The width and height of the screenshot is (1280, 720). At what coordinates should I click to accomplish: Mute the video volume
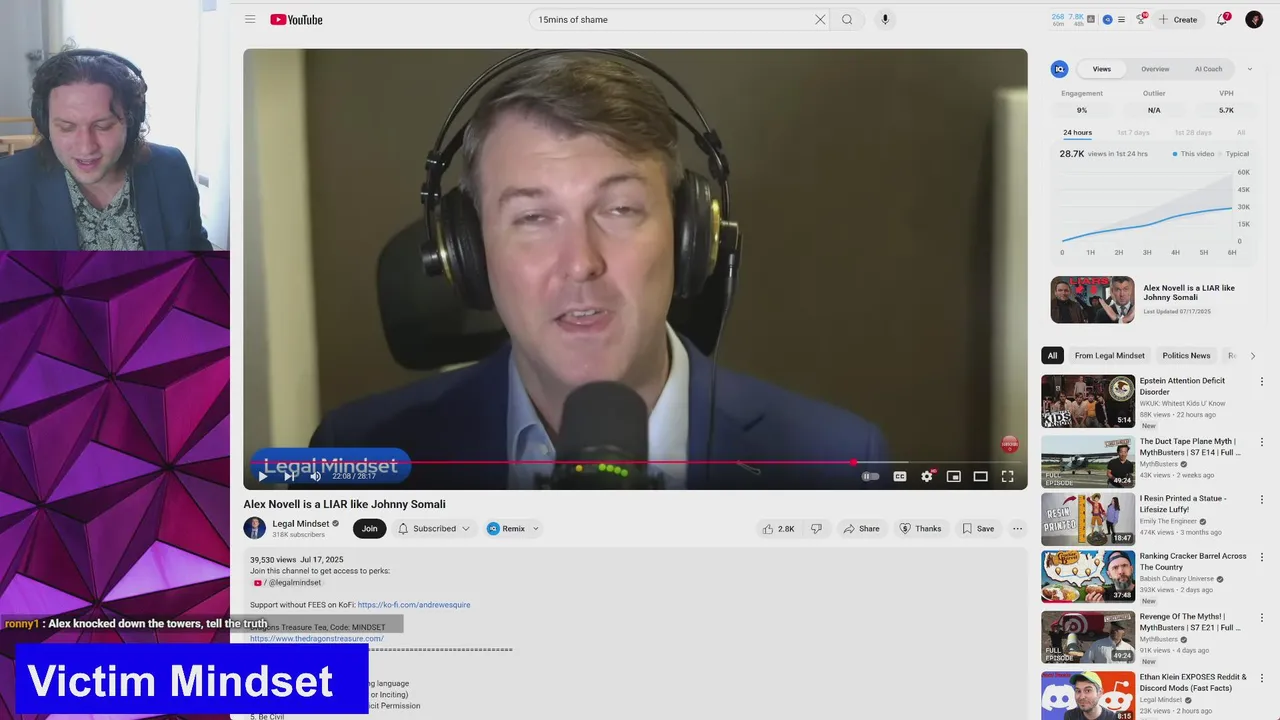tap(315, 476)
